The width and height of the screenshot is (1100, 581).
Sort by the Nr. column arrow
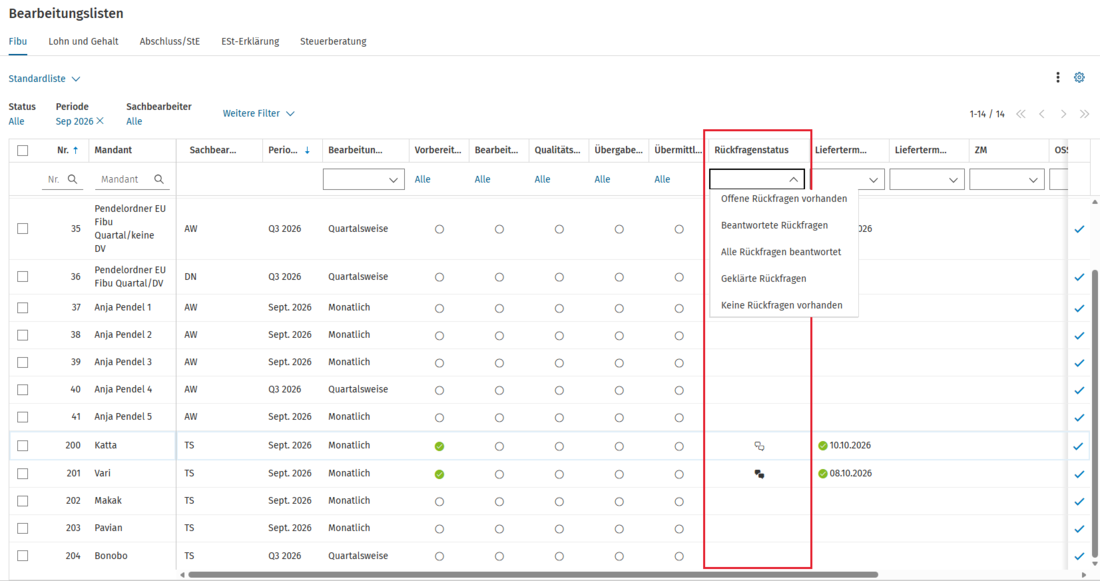click(76, 150)
